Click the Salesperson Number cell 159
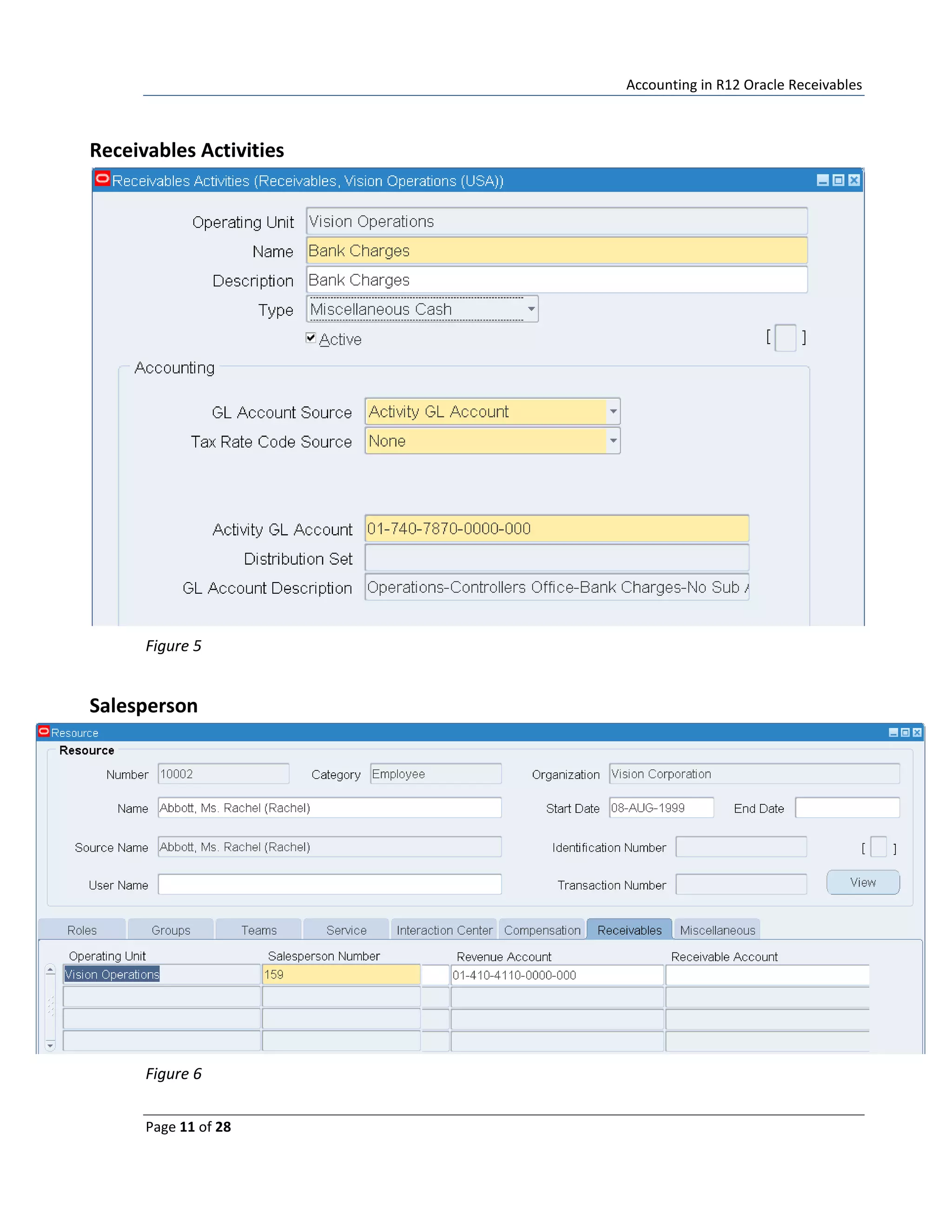The height and width of the screenshot is (1232, 952). pos(341,975)
